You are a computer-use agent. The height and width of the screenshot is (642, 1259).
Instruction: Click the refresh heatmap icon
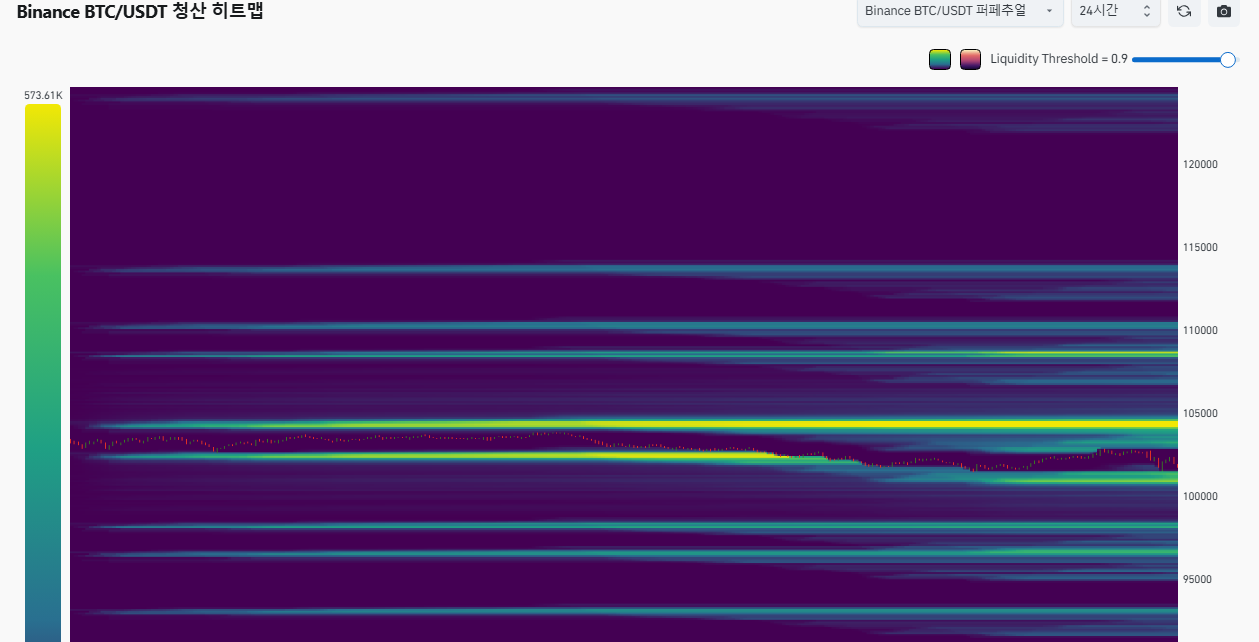pos(1184,11)
